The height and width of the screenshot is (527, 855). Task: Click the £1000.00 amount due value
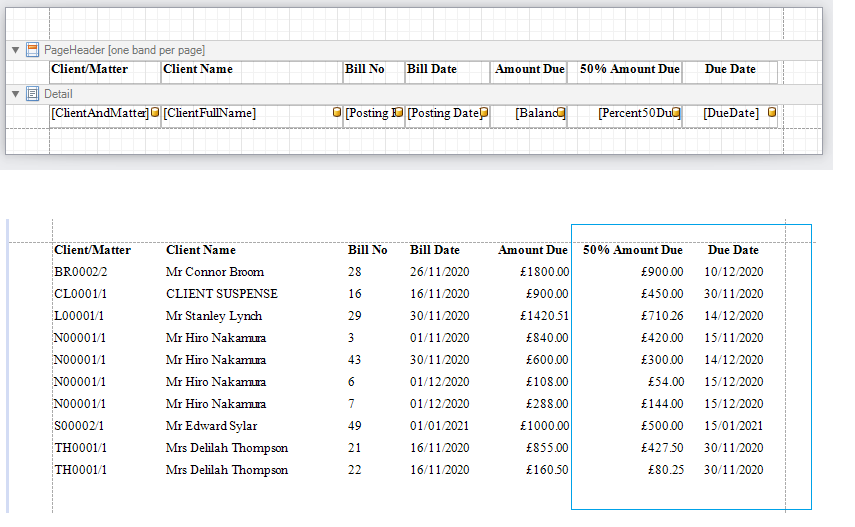(545, 426)
